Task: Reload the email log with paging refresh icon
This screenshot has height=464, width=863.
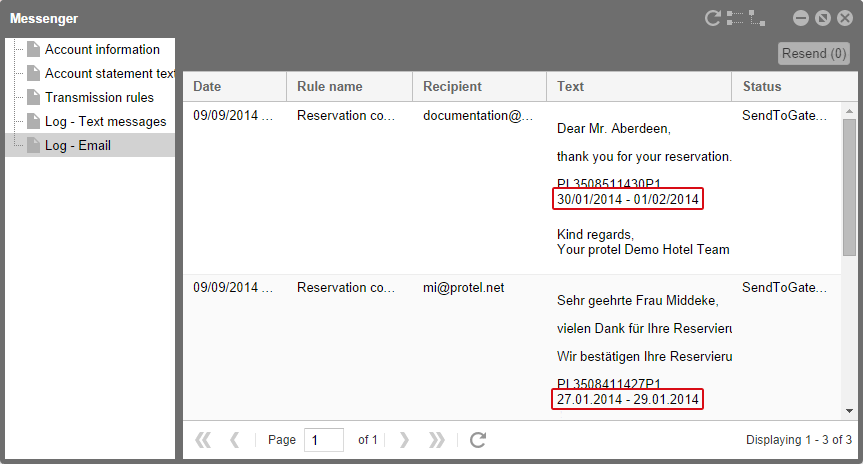Action: (478, 440)
